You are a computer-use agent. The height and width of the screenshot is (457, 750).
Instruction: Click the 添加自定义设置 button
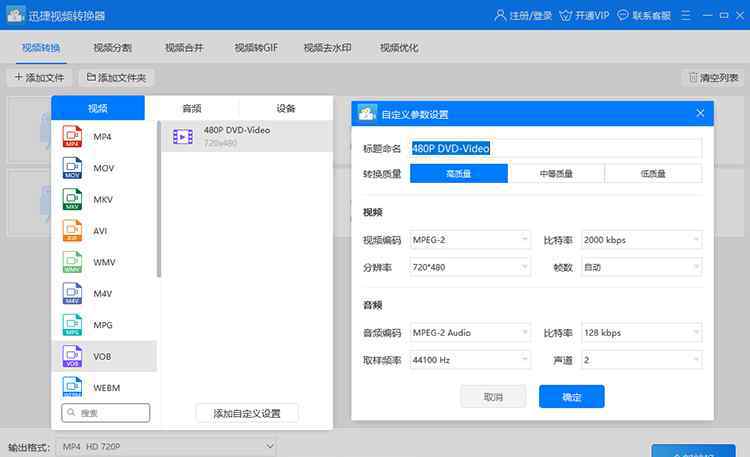tap(247, 413)
